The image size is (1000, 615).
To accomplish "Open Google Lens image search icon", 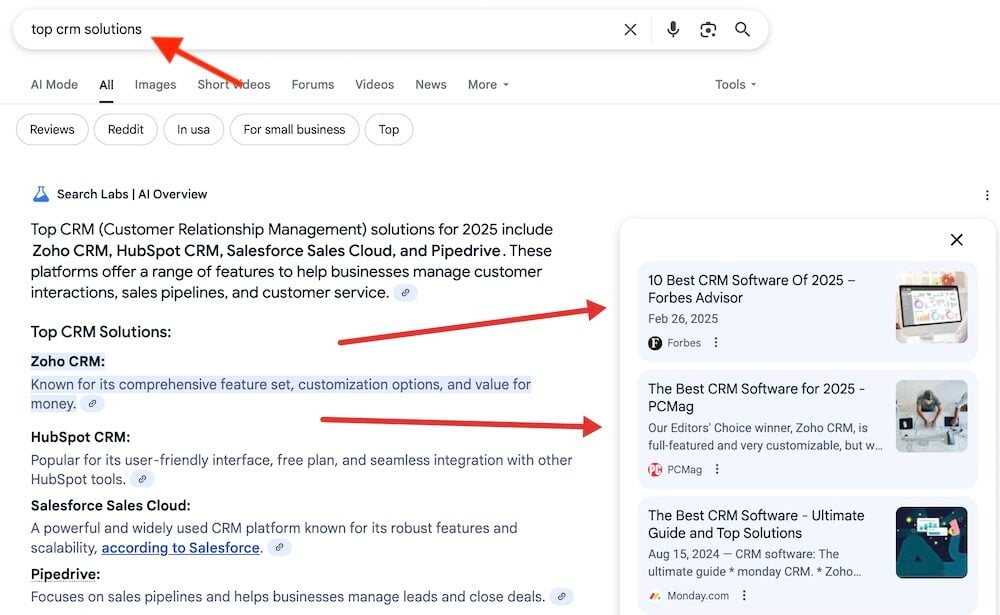I will pyautogui.click(x=708, y=29).
